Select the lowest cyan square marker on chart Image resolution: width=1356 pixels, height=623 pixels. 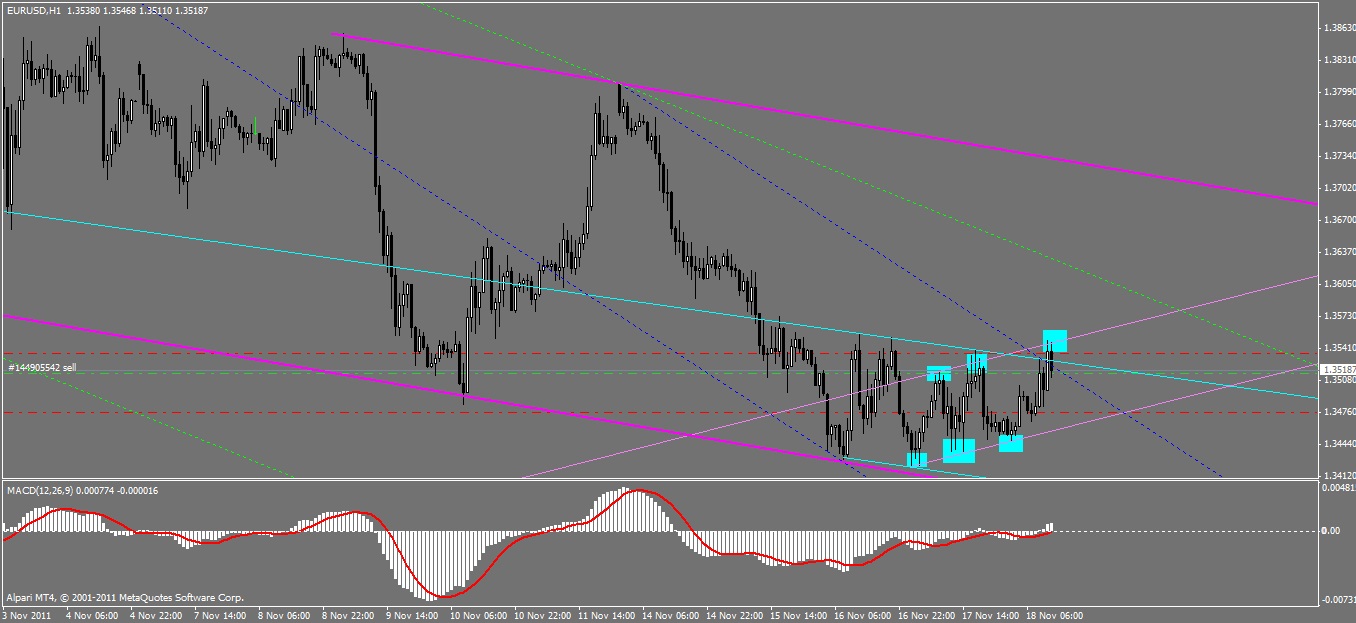[x=917, y=460]
